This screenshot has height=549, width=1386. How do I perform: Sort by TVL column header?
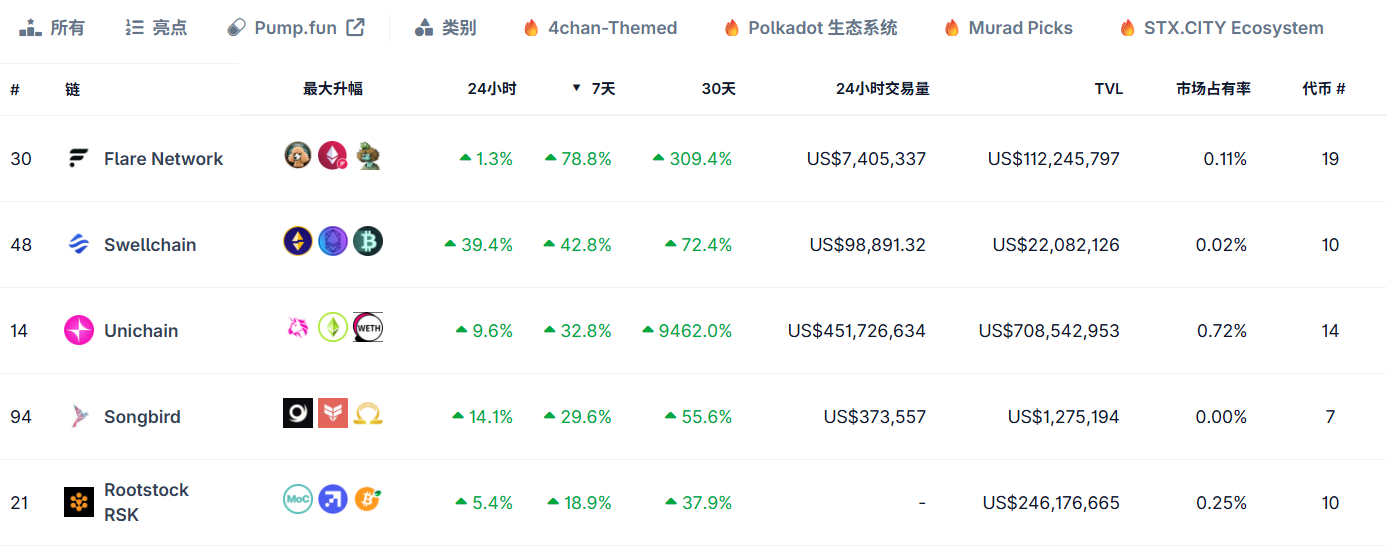point(1108,89)
